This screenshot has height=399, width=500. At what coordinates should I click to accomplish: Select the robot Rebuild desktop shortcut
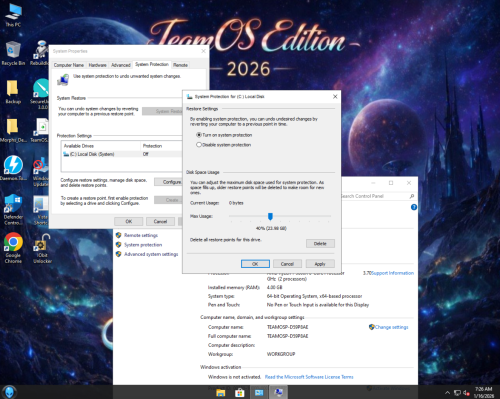(x=40, y=53)
